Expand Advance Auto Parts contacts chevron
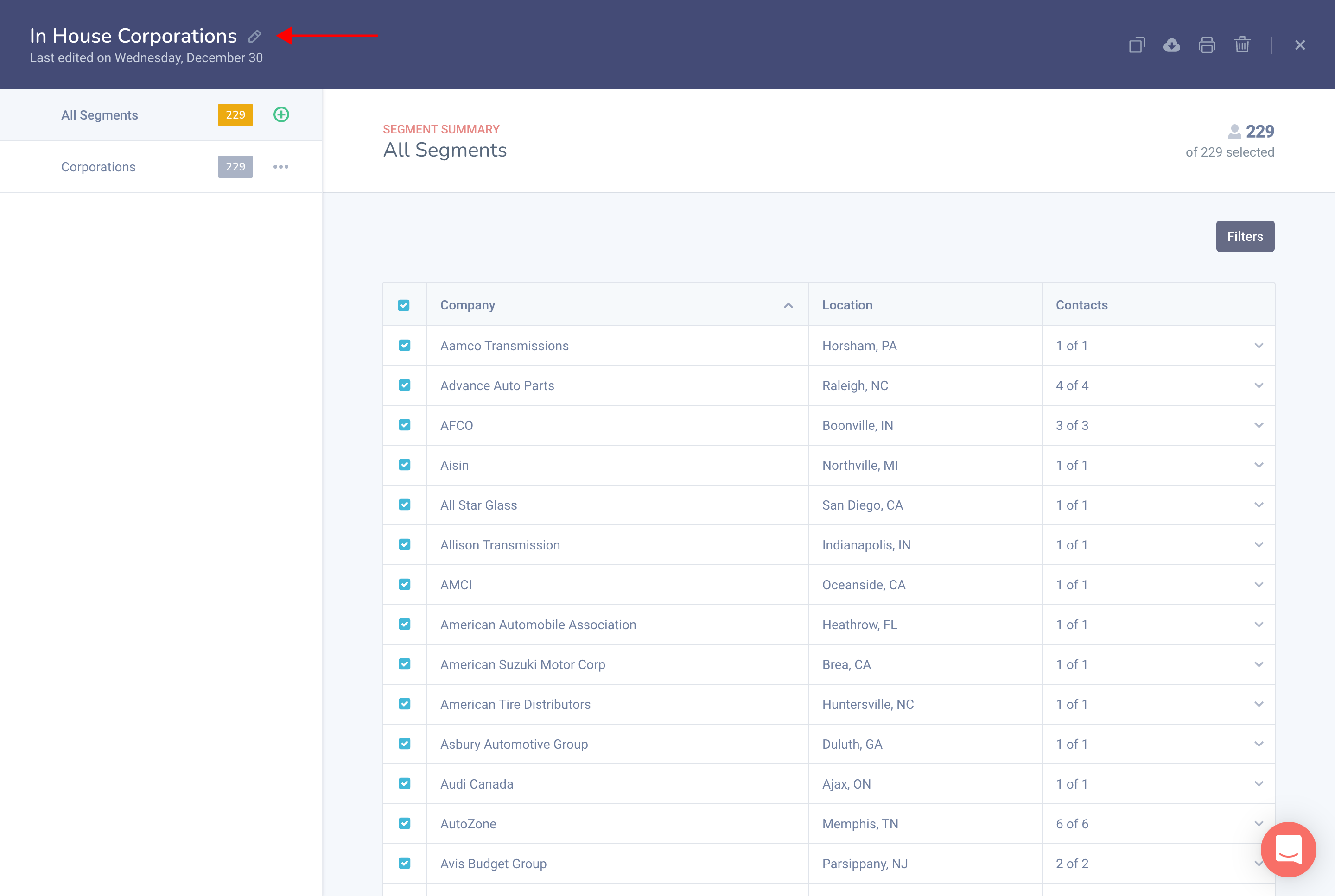Image resolution: width=1335 pixels, height=896 pixels. 1259,386
